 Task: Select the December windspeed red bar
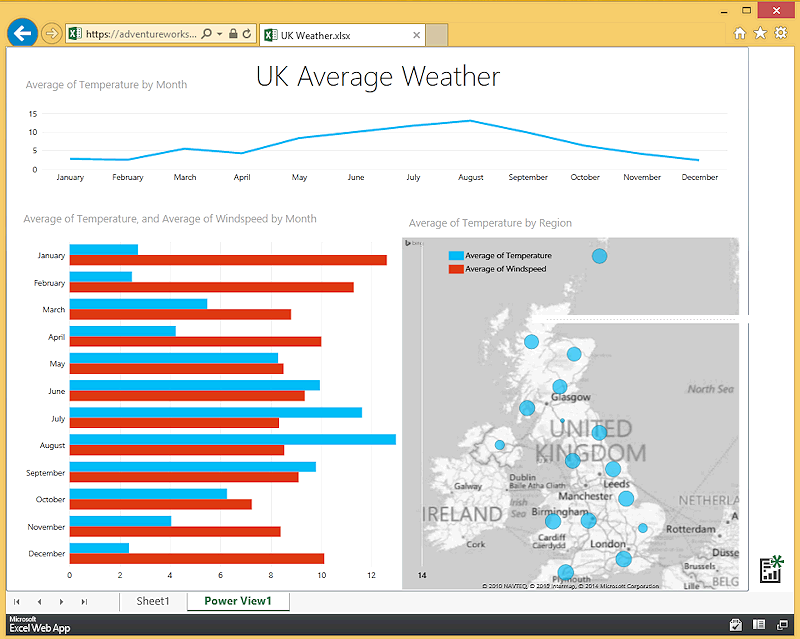[x=197, y=559]
